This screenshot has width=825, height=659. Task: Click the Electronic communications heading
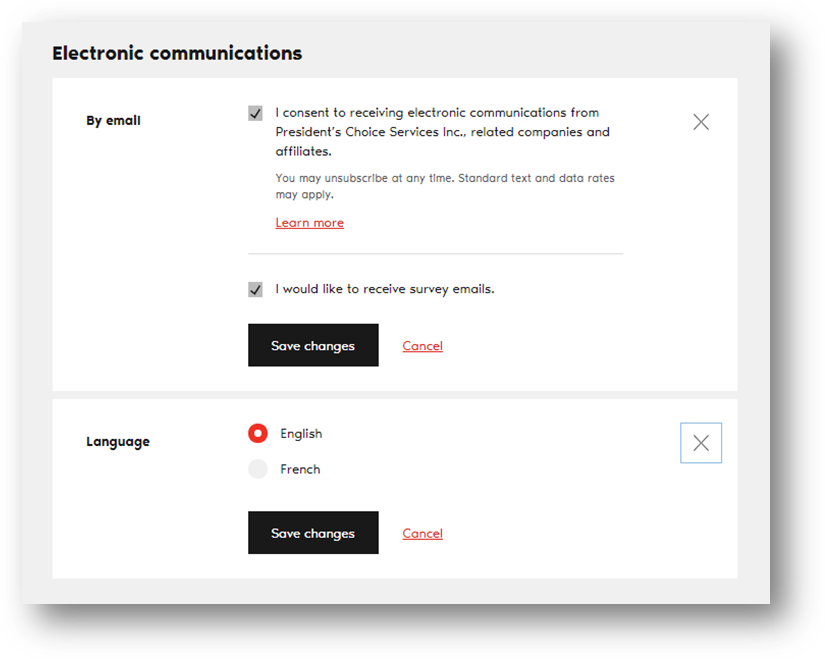[177, 53]
